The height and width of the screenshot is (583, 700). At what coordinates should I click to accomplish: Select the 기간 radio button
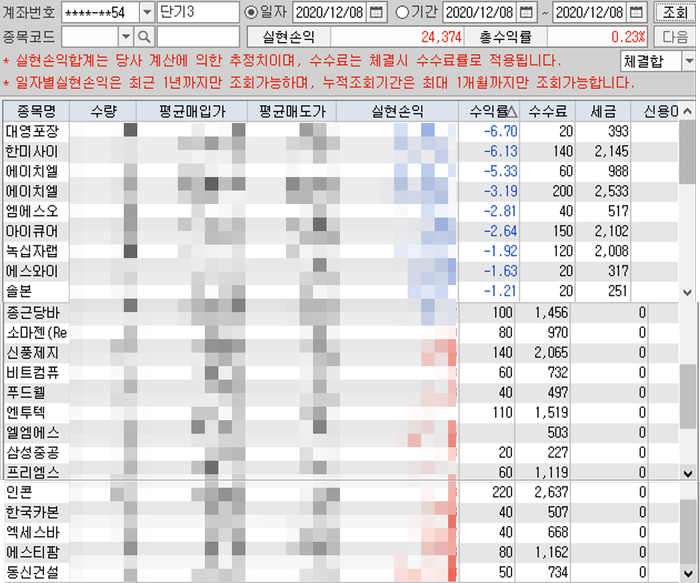[402, 12]
